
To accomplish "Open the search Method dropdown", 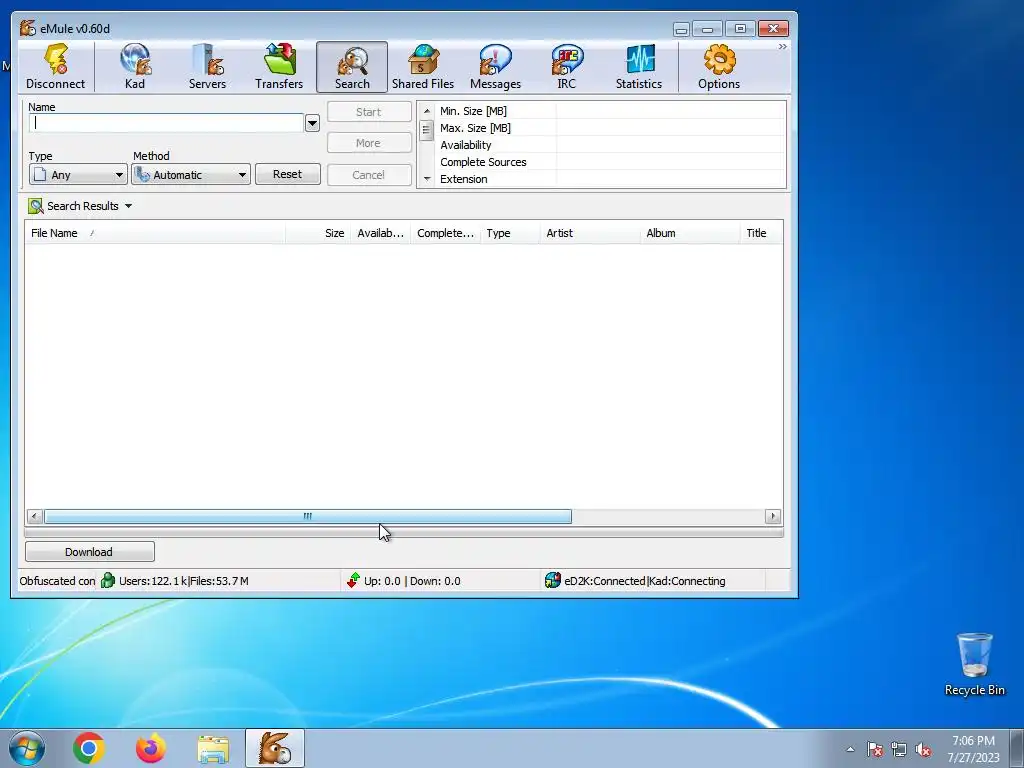I will pyautogui.click(x=191, y=174).
